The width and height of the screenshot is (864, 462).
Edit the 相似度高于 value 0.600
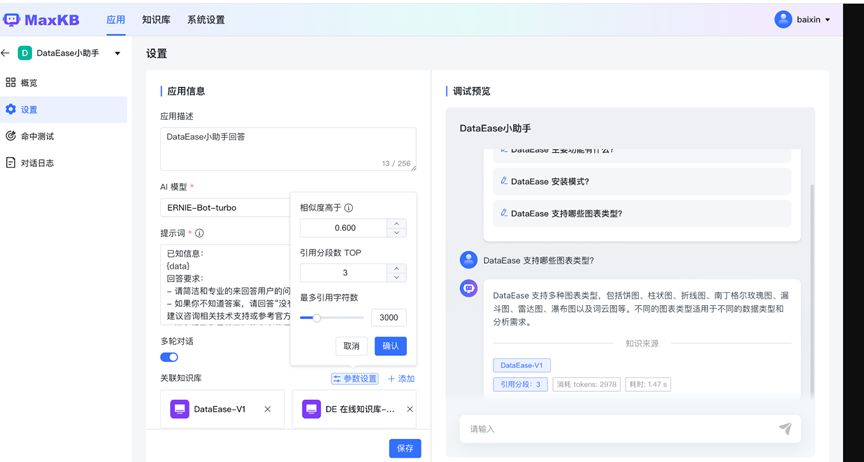click(345, 228)
